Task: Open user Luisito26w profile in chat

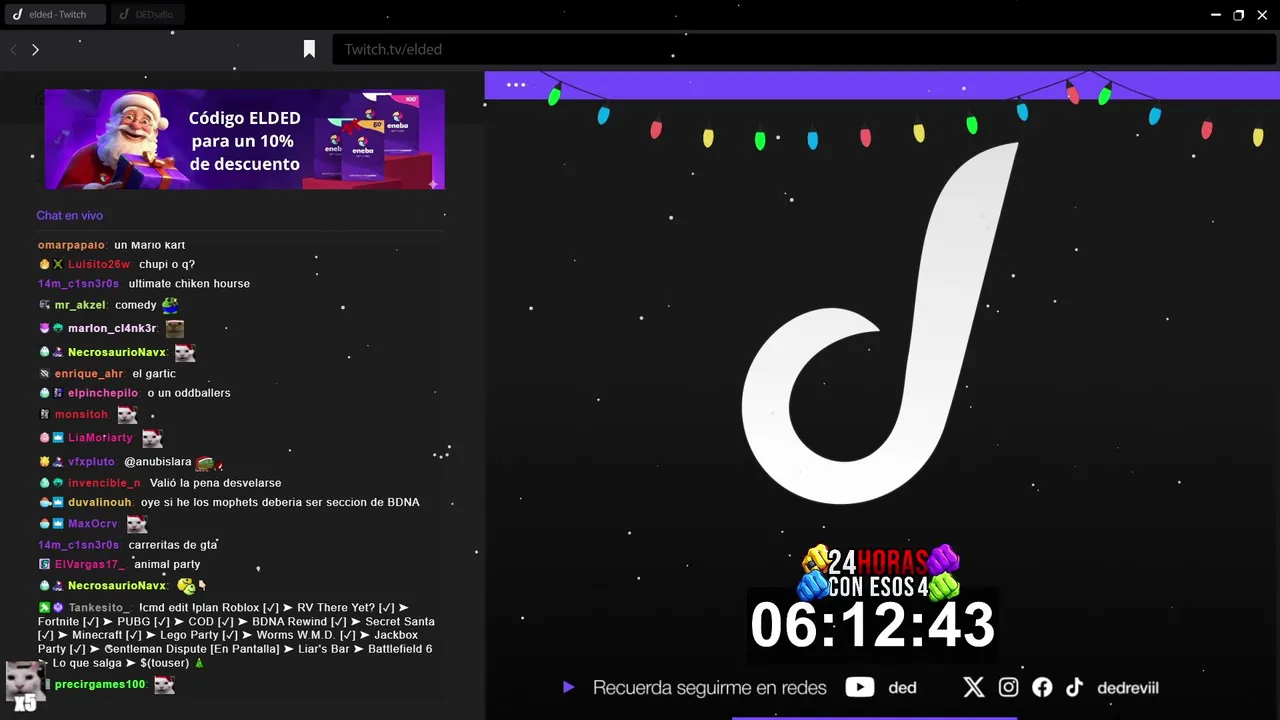Action: point(99,265)
